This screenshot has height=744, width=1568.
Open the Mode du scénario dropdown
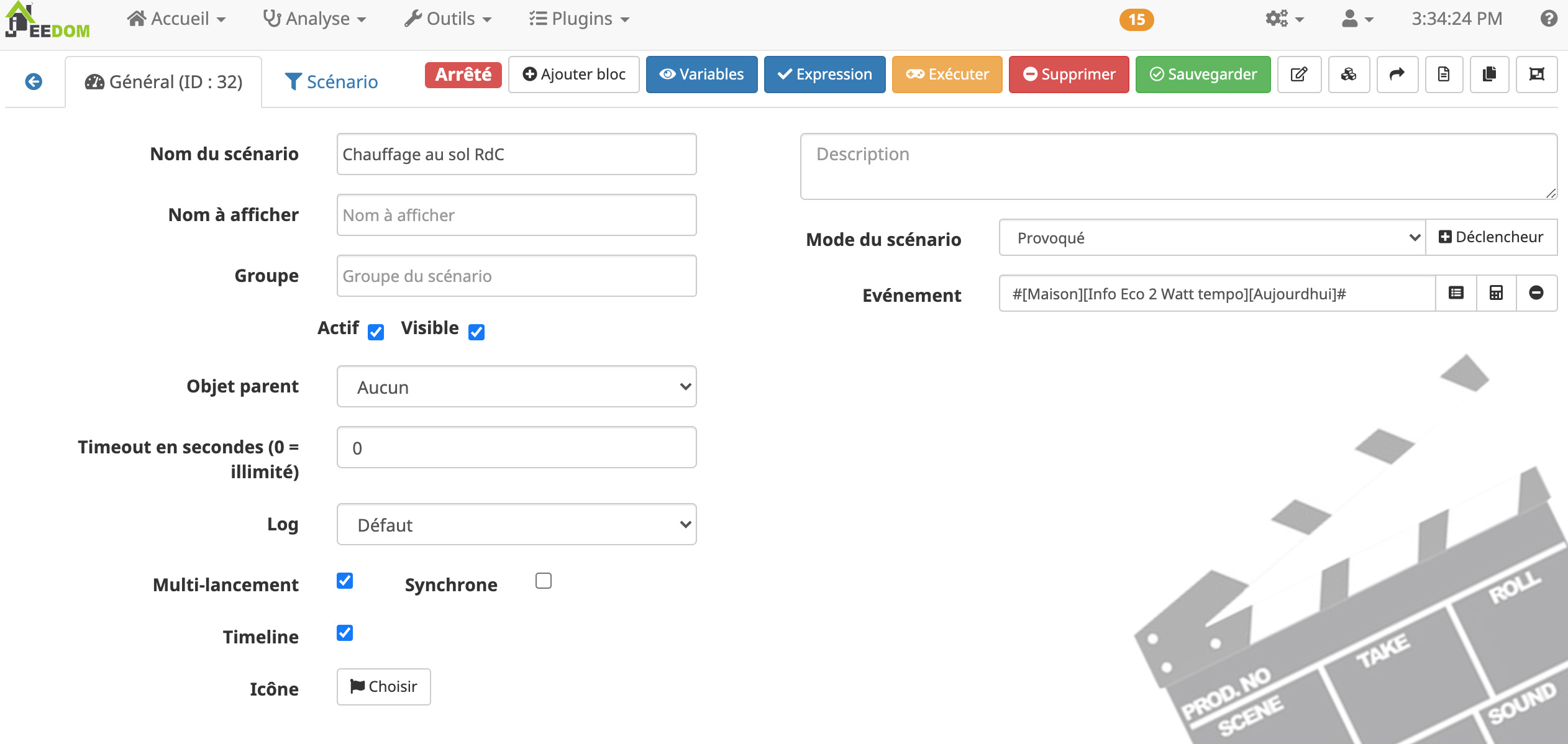(1211, 238)
